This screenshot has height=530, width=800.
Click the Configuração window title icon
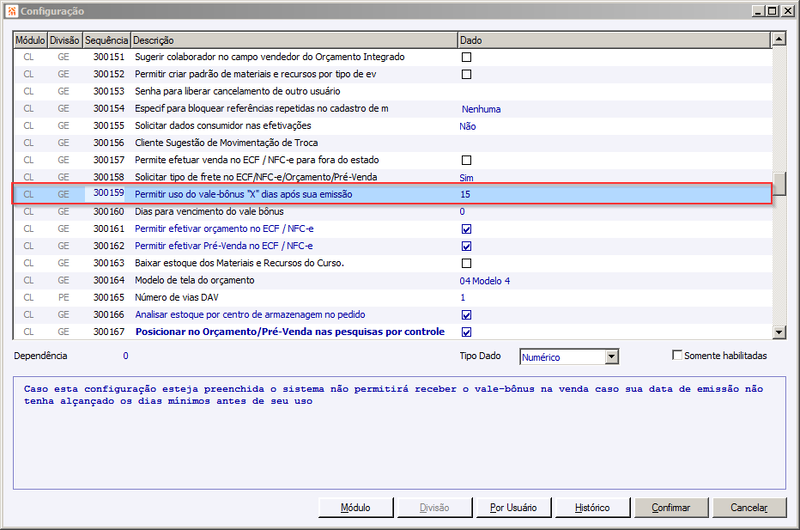click(12, 11)
